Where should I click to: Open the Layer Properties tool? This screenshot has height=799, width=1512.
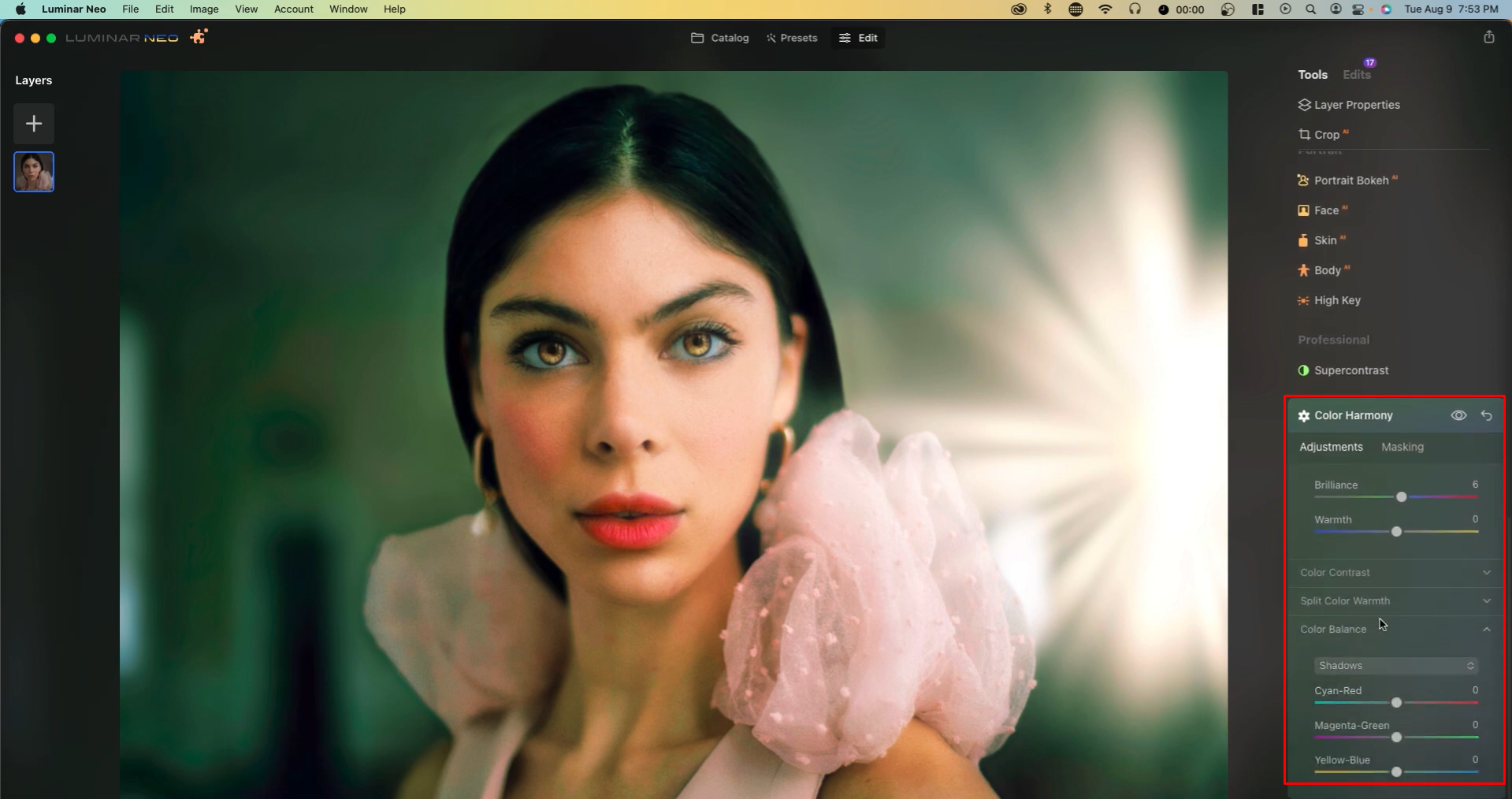click(x=1357, y=105)
